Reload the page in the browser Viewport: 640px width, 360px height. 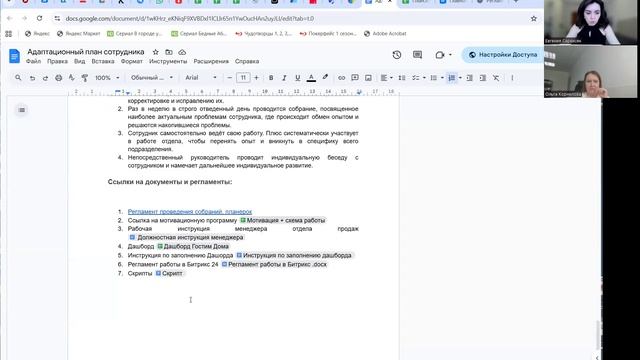coord(39,18)
